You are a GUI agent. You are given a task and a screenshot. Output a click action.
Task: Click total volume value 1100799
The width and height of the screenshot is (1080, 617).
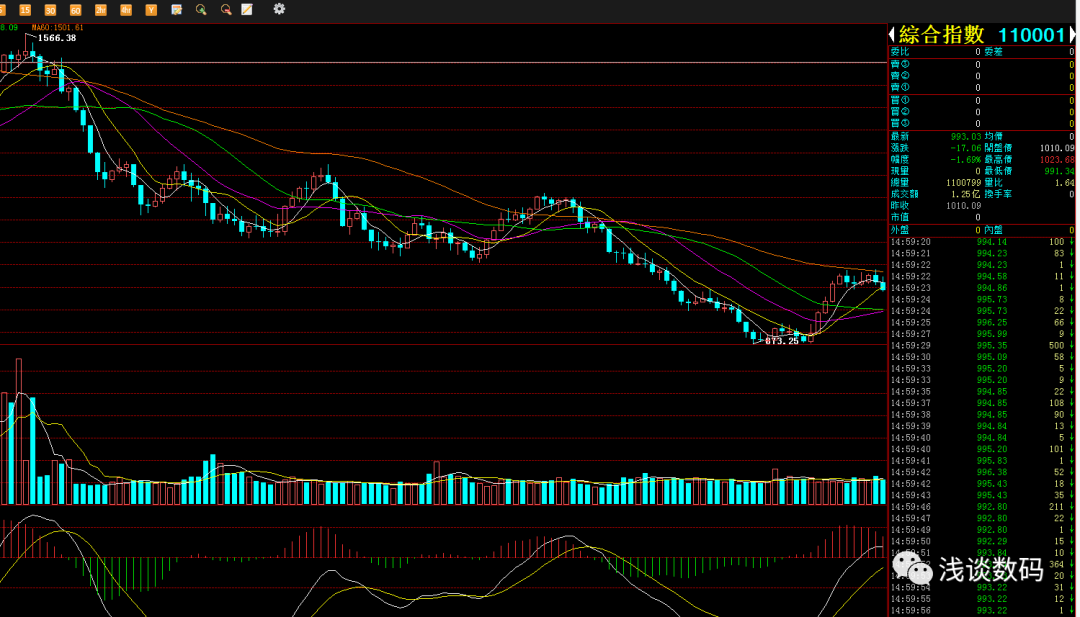click(x=963, y=182)
